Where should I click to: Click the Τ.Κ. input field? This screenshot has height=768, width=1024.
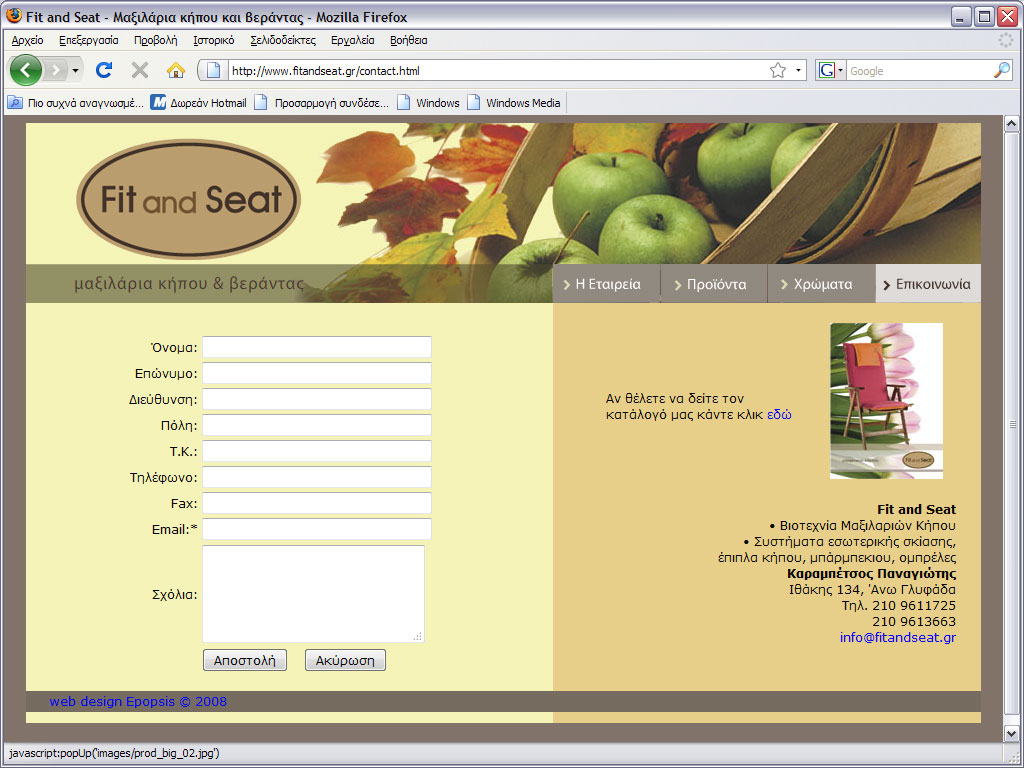click(317, 451)
